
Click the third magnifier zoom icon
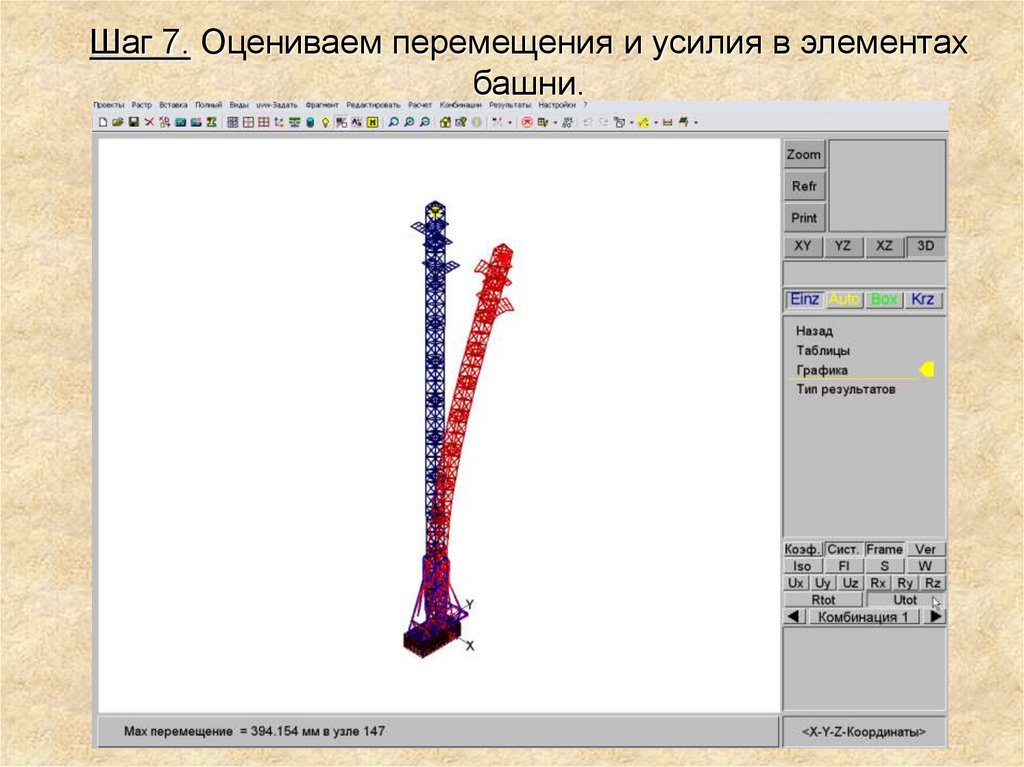424,122
